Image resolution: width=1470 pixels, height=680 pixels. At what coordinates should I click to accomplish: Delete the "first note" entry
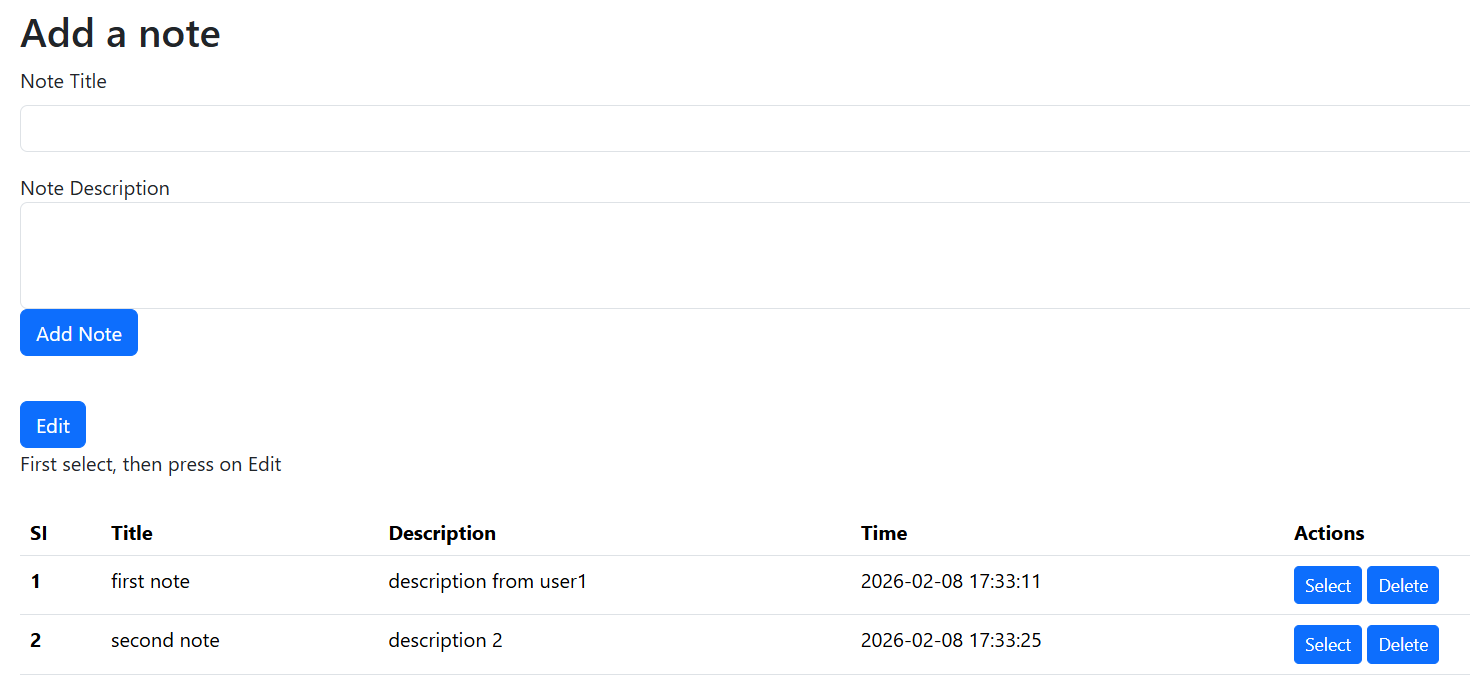tap(1402, 586)
